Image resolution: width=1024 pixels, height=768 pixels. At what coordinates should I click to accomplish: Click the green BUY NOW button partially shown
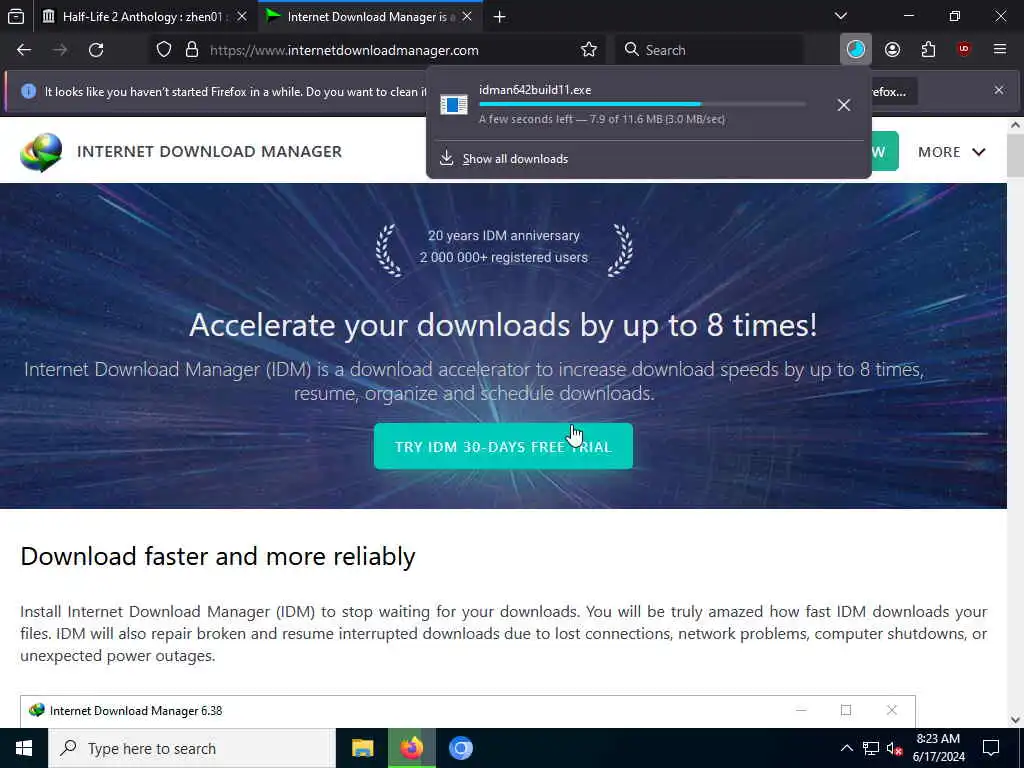click(x=885, y=152)
